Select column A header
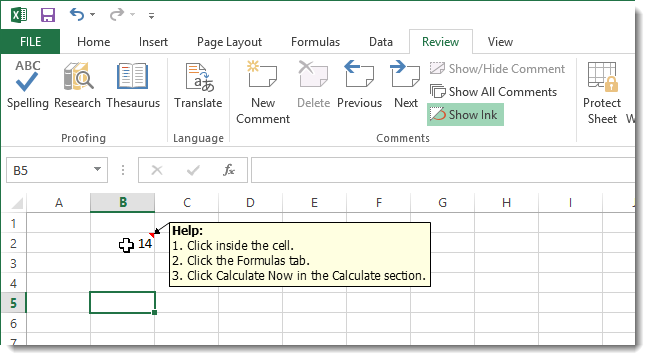 tap(59, 203)
